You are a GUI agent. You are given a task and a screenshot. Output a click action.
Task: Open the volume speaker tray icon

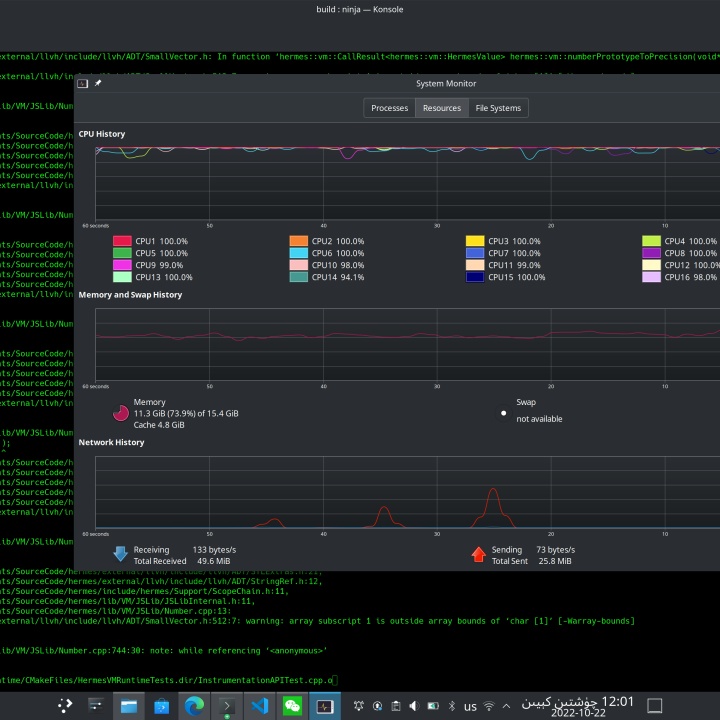[415, 706]
